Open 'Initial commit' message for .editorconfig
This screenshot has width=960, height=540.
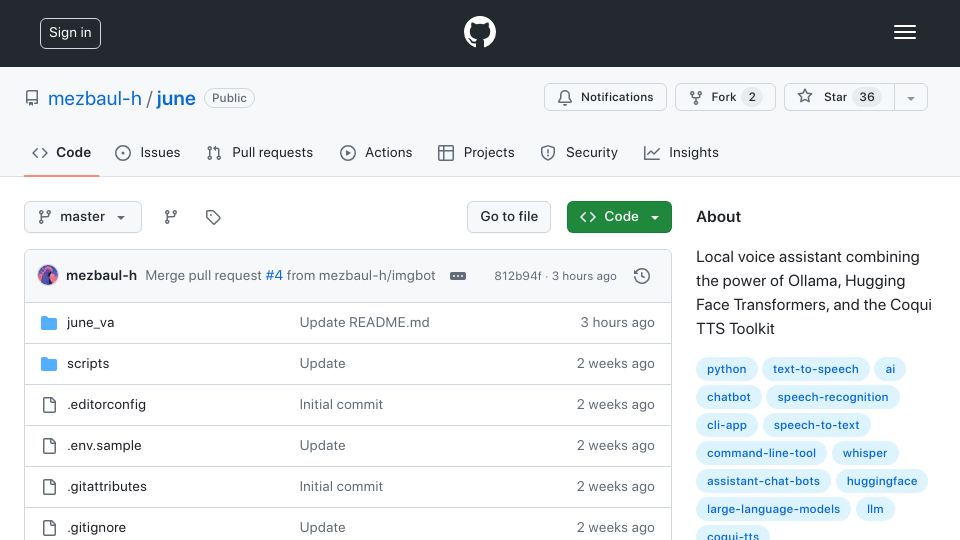(341, 405)
